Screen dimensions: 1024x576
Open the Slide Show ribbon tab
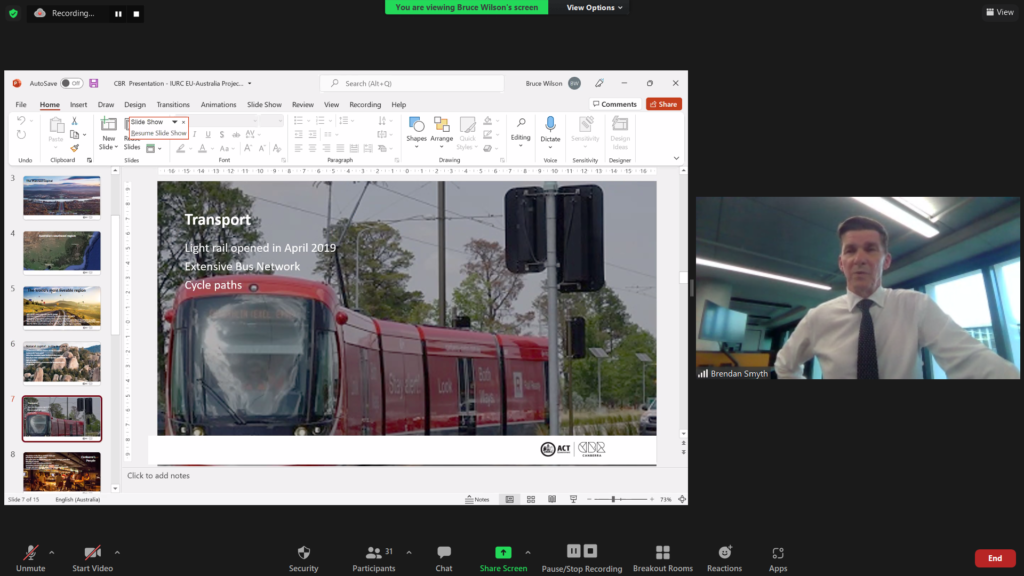264,104
